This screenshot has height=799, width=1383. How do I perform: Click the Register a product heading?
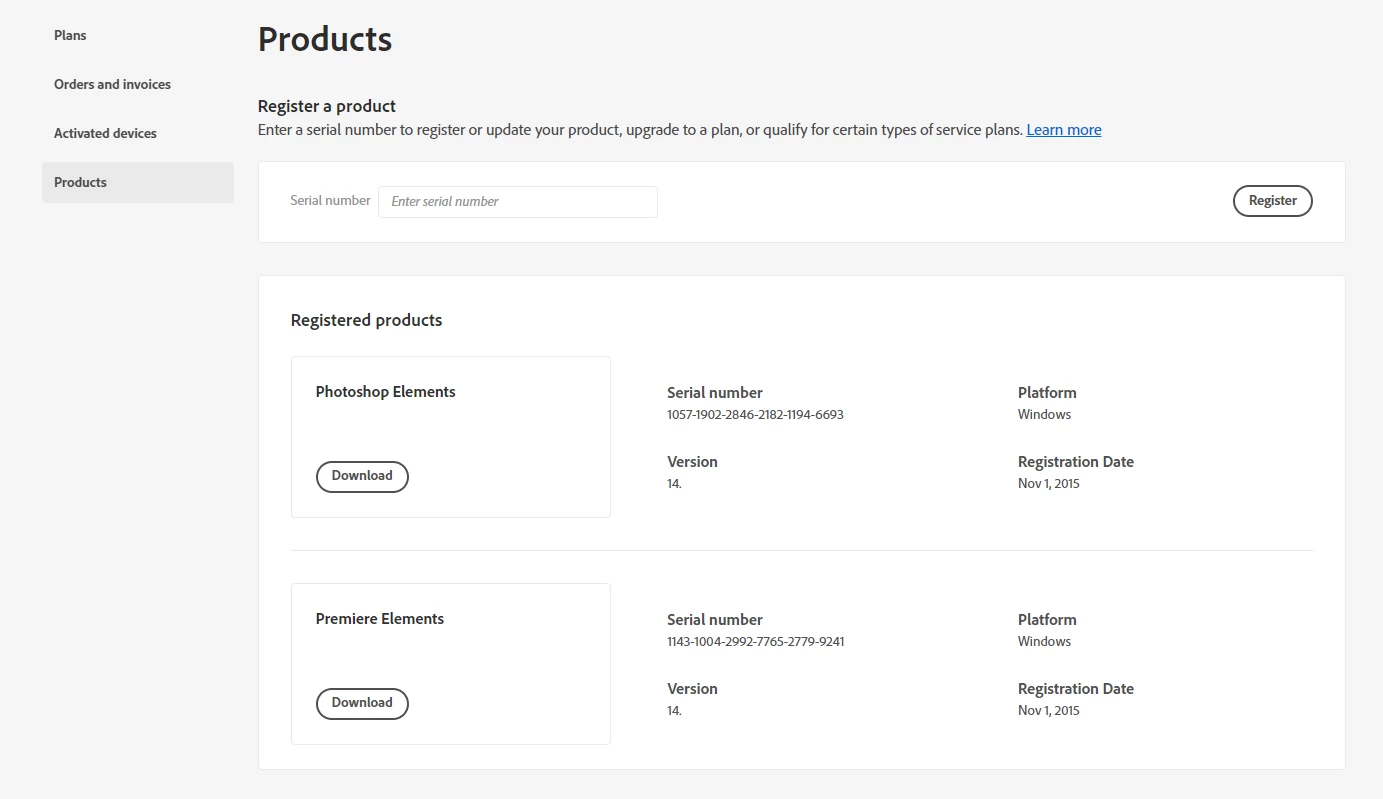[x=326, y=106]
